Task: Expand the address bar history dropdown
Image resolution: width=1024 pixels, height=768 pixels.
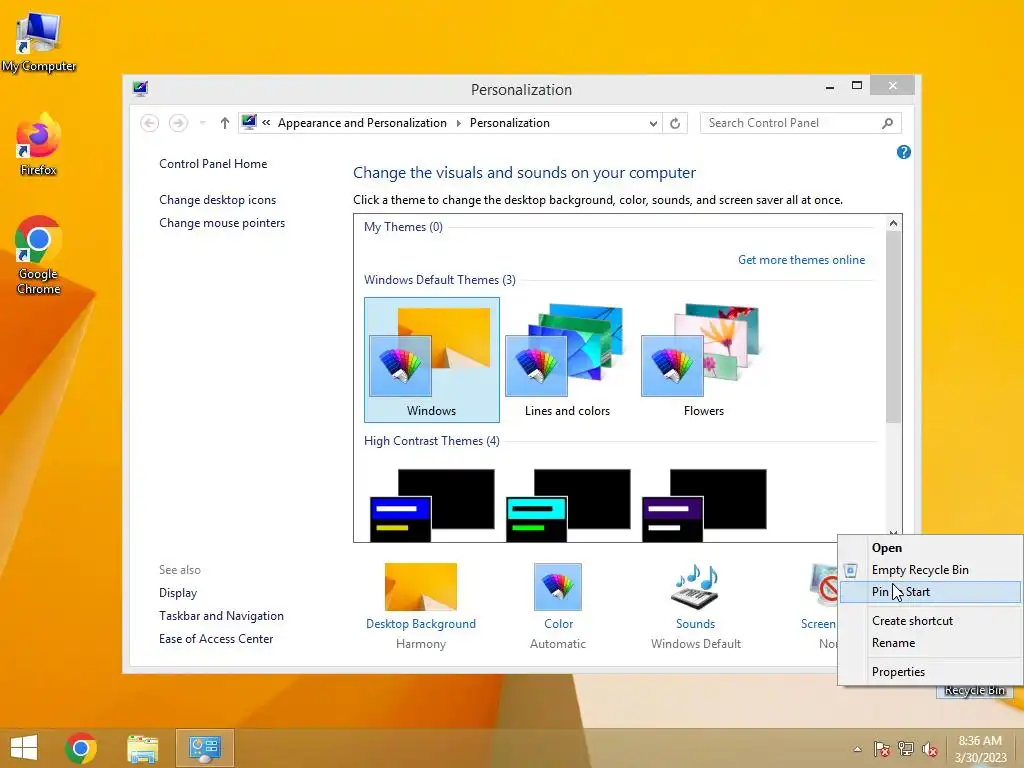Action: tap(653, 123)
